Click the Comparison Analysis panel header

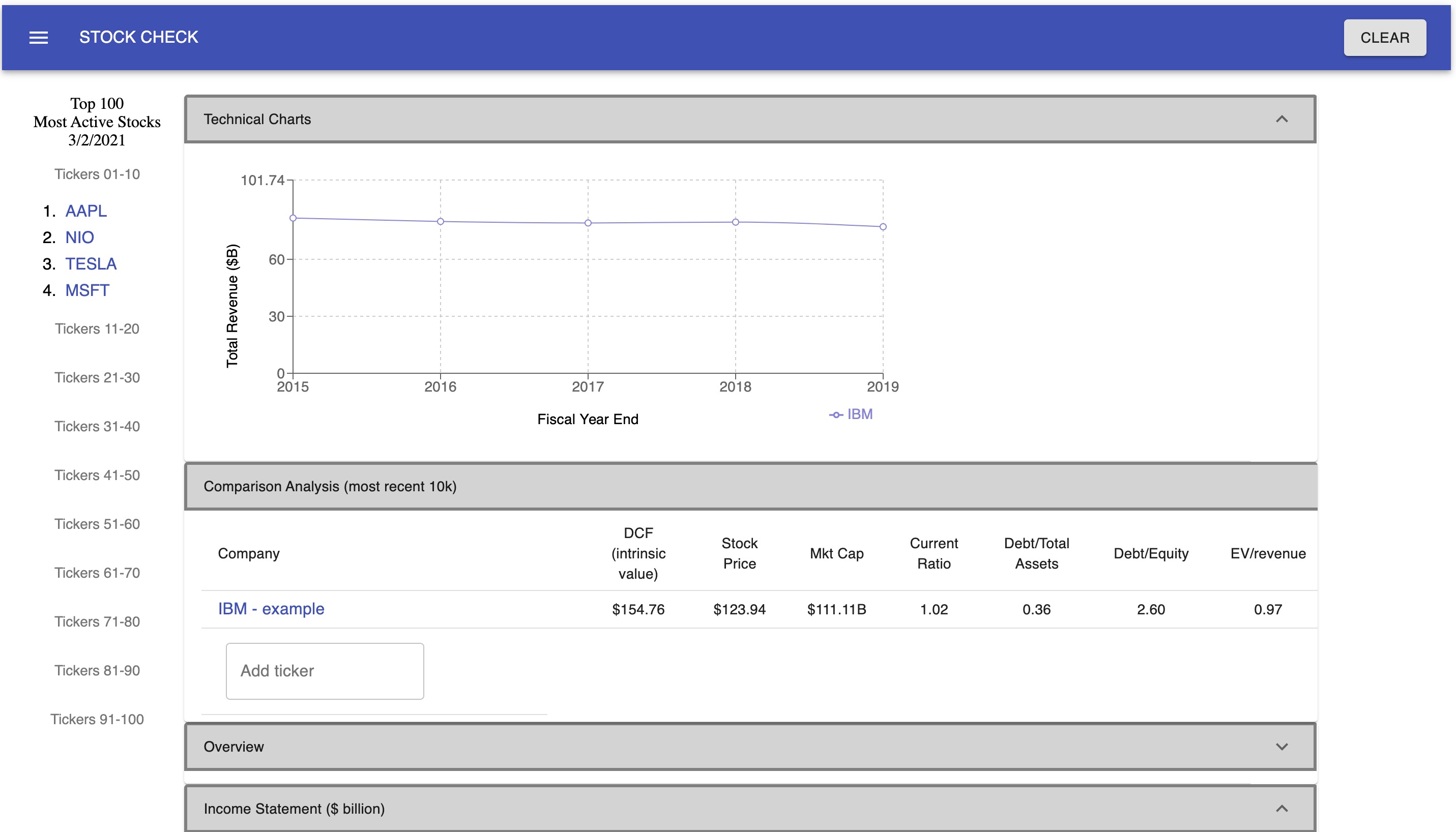750,486
